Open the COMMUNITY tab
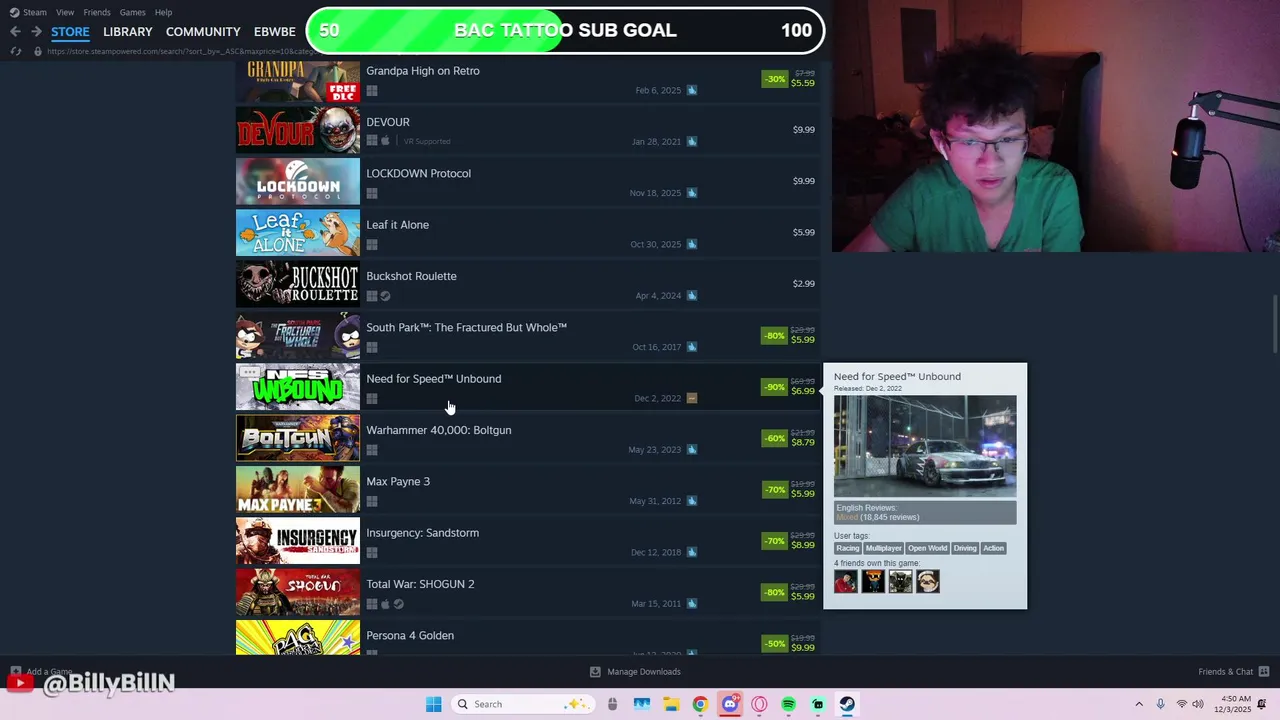 pos(203,32)
